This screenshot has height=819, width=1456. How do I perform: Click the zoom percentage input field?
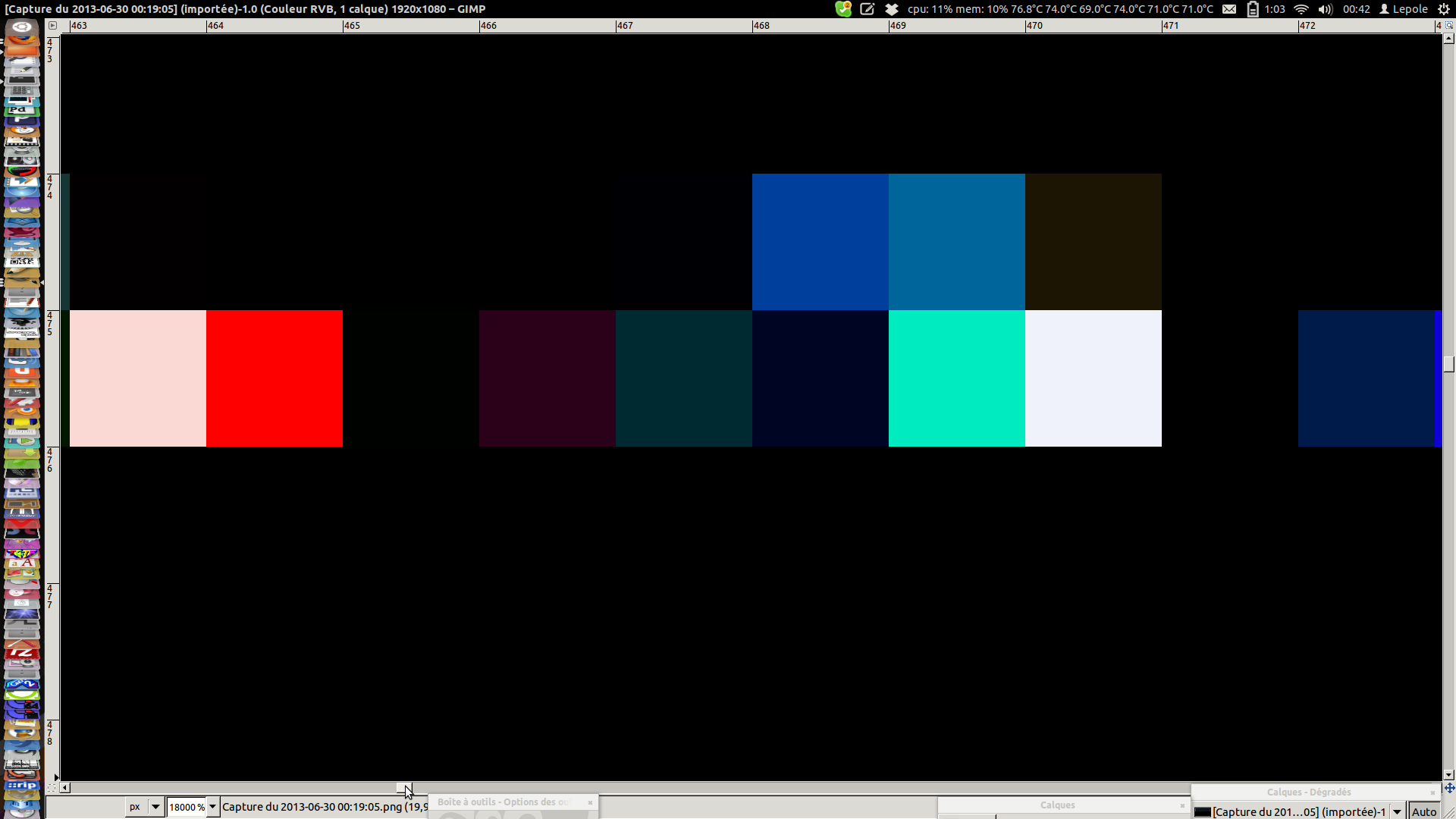coord(186,807)
